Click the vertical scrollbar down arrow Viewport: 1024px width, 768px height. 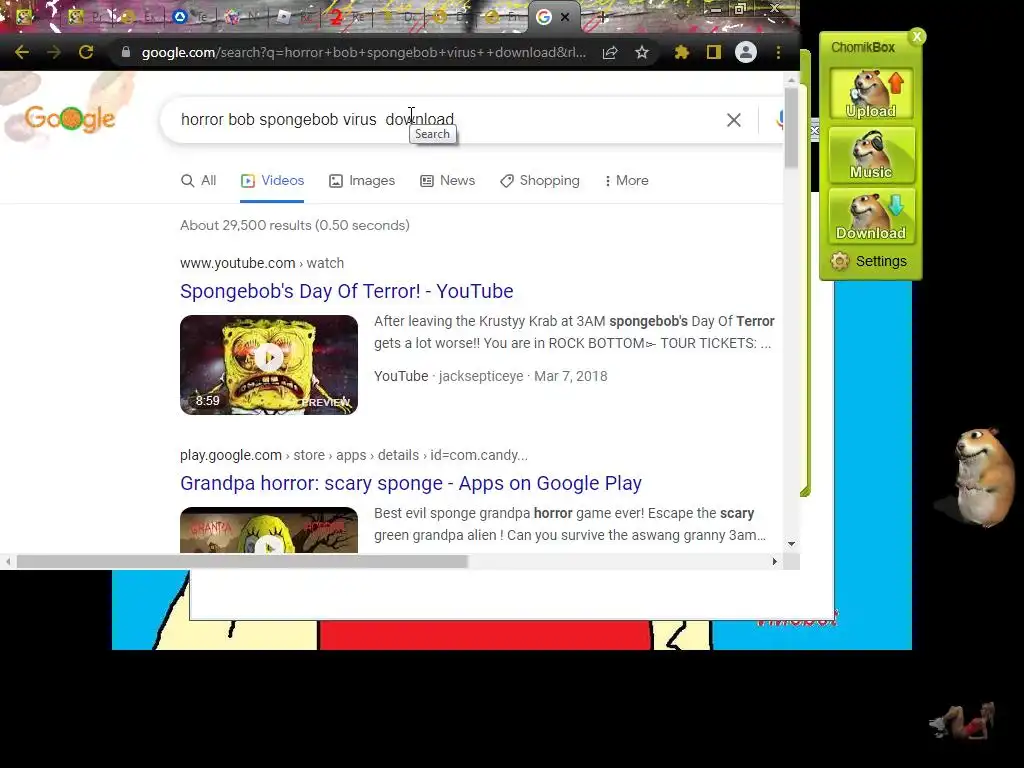(x=792, y=543)
